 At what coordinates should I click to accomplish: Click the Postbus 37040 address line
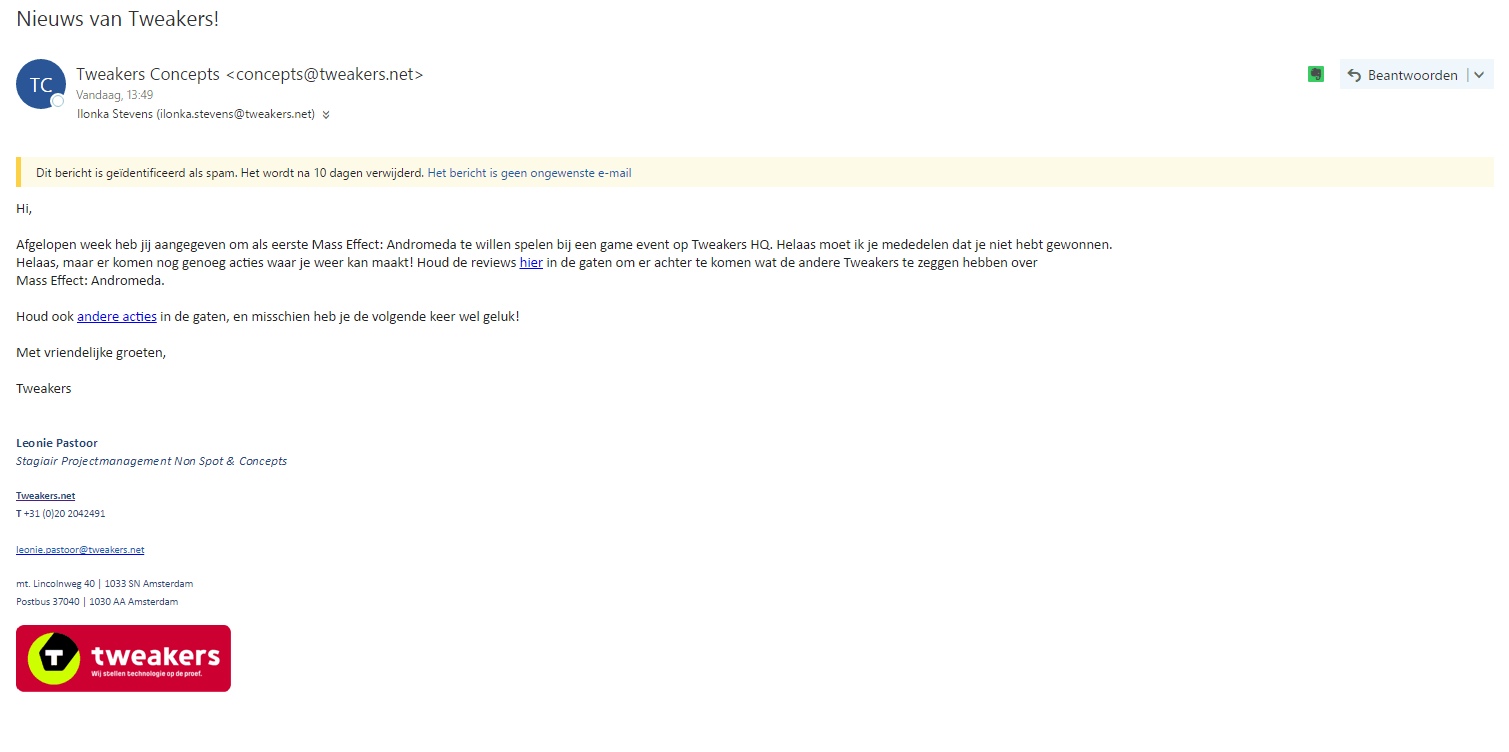(97, 602)
